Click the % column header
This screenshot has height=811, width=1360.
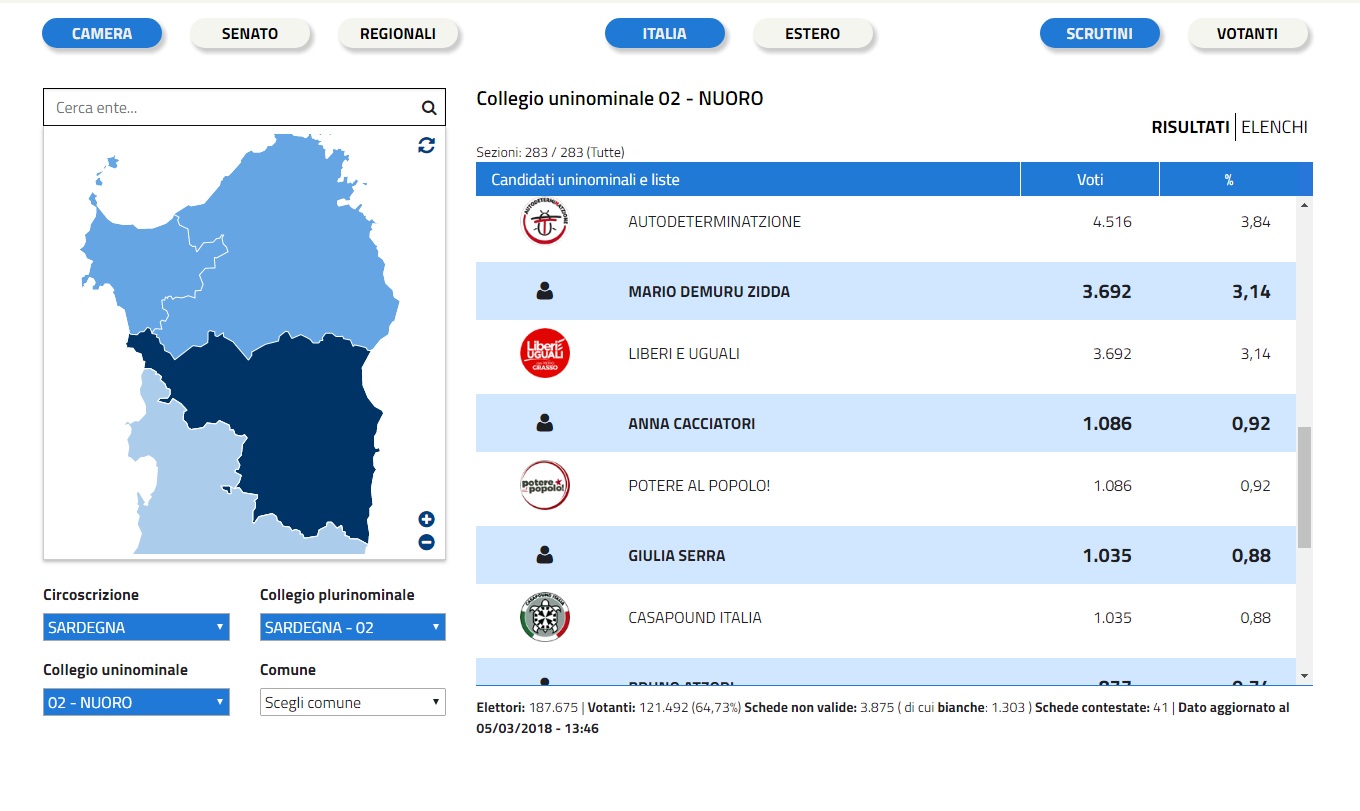point(1229,180)
